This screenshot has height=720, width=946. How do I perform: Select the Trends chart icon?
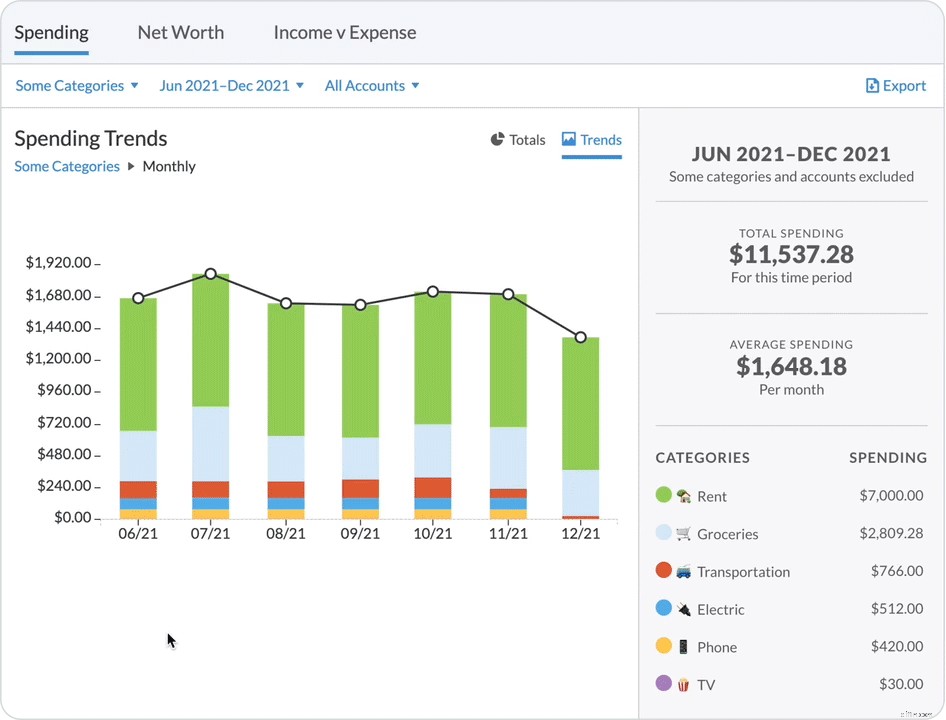(x=569, y=140)
